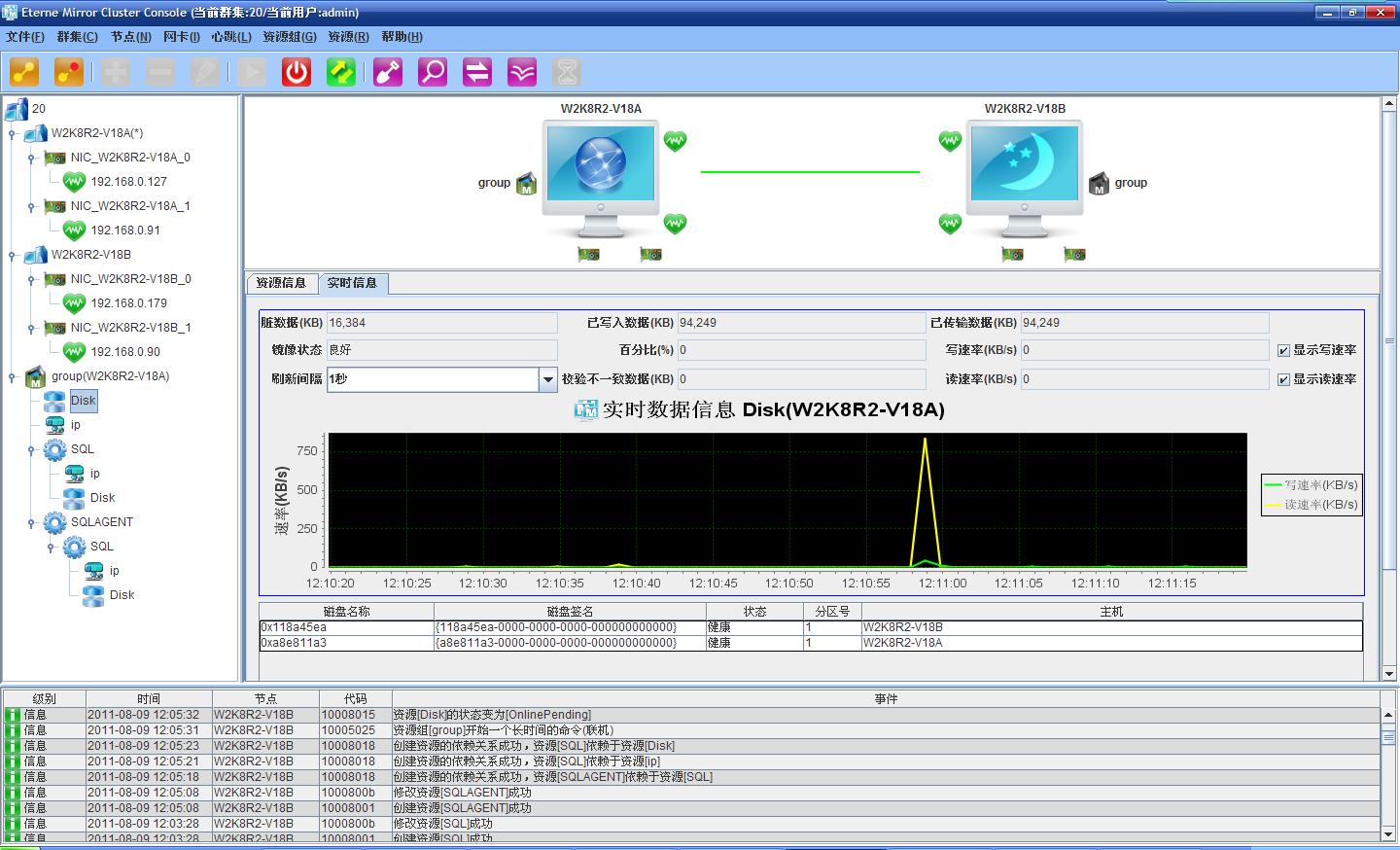The height and width of the screenshot is (850, 1400).
Task: Select IP address 192.168.0.90 in tree
Action: pyautogui.click(x=125, y=352)
